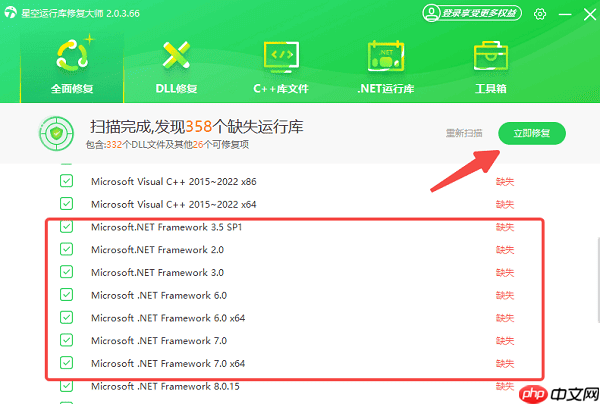Open the 全面修复 full repair icon
The width and height of the screenshot is (600, 404).
click(73, 56)
